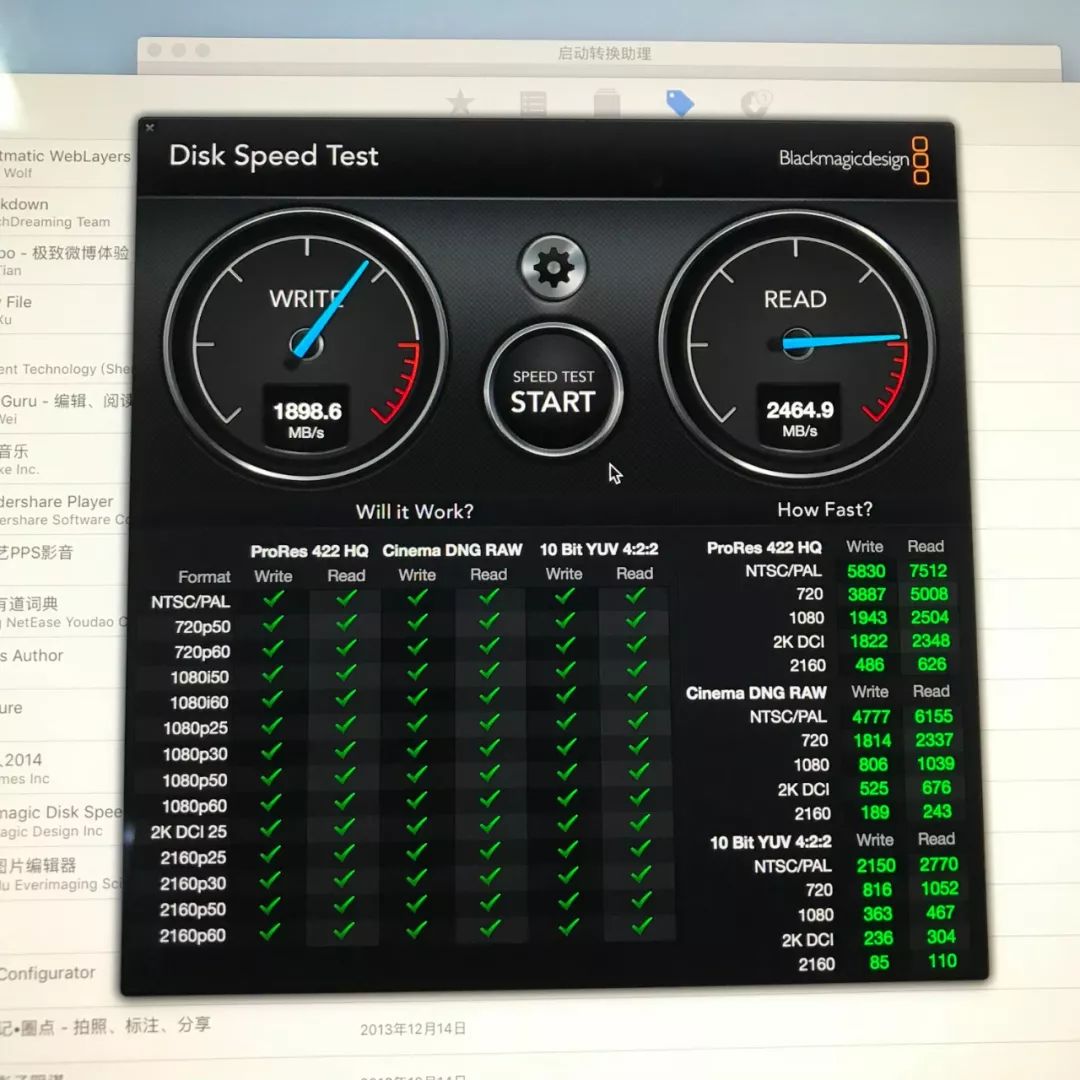This screenshot has height=1080, width=1080.
Task: Select the 2464.9 MB/s read readout
Action: [x=799, y=418]
